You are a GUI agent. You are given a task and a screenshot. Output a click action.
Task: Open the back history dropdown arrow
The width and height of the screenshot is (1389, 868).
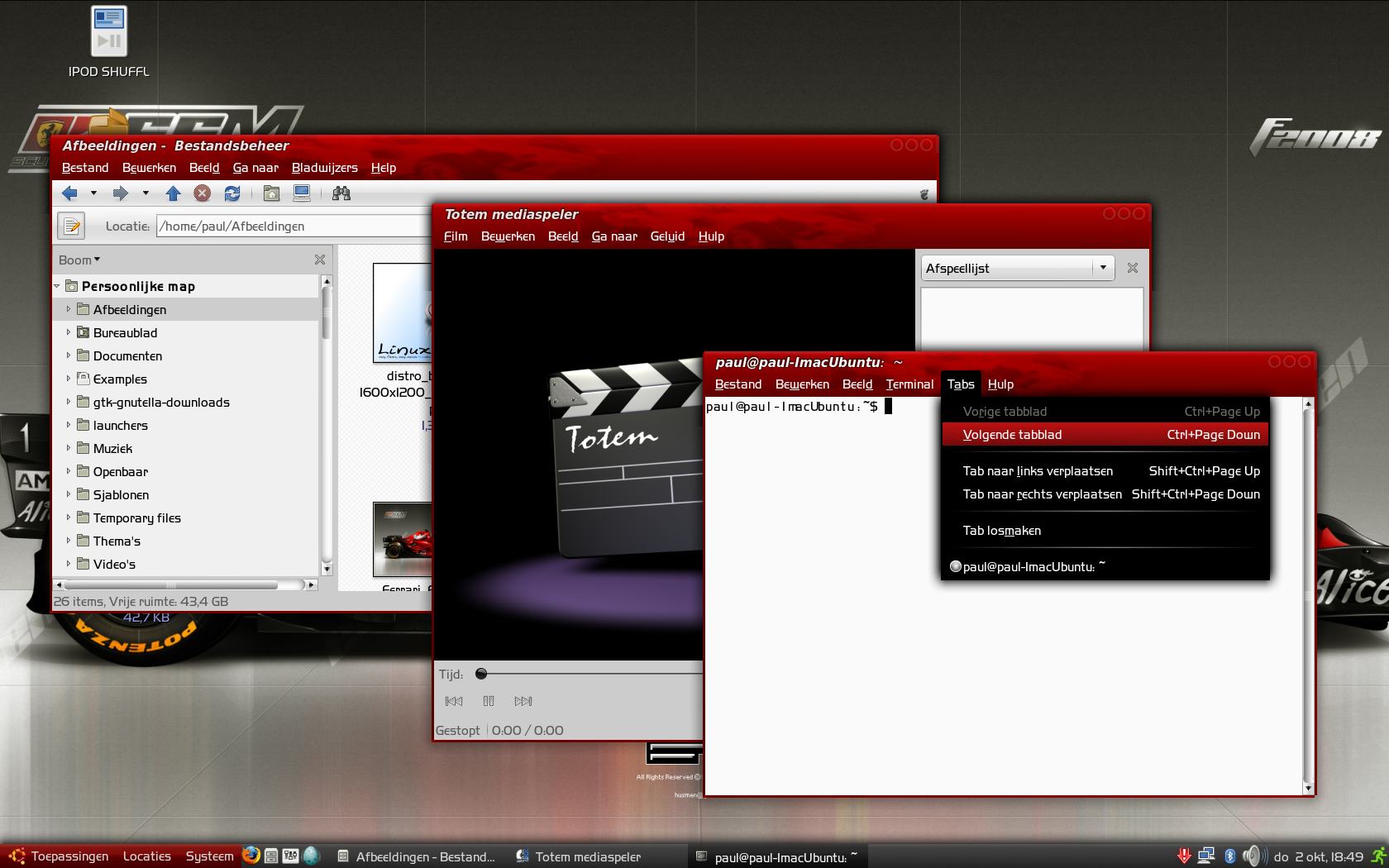93,193
